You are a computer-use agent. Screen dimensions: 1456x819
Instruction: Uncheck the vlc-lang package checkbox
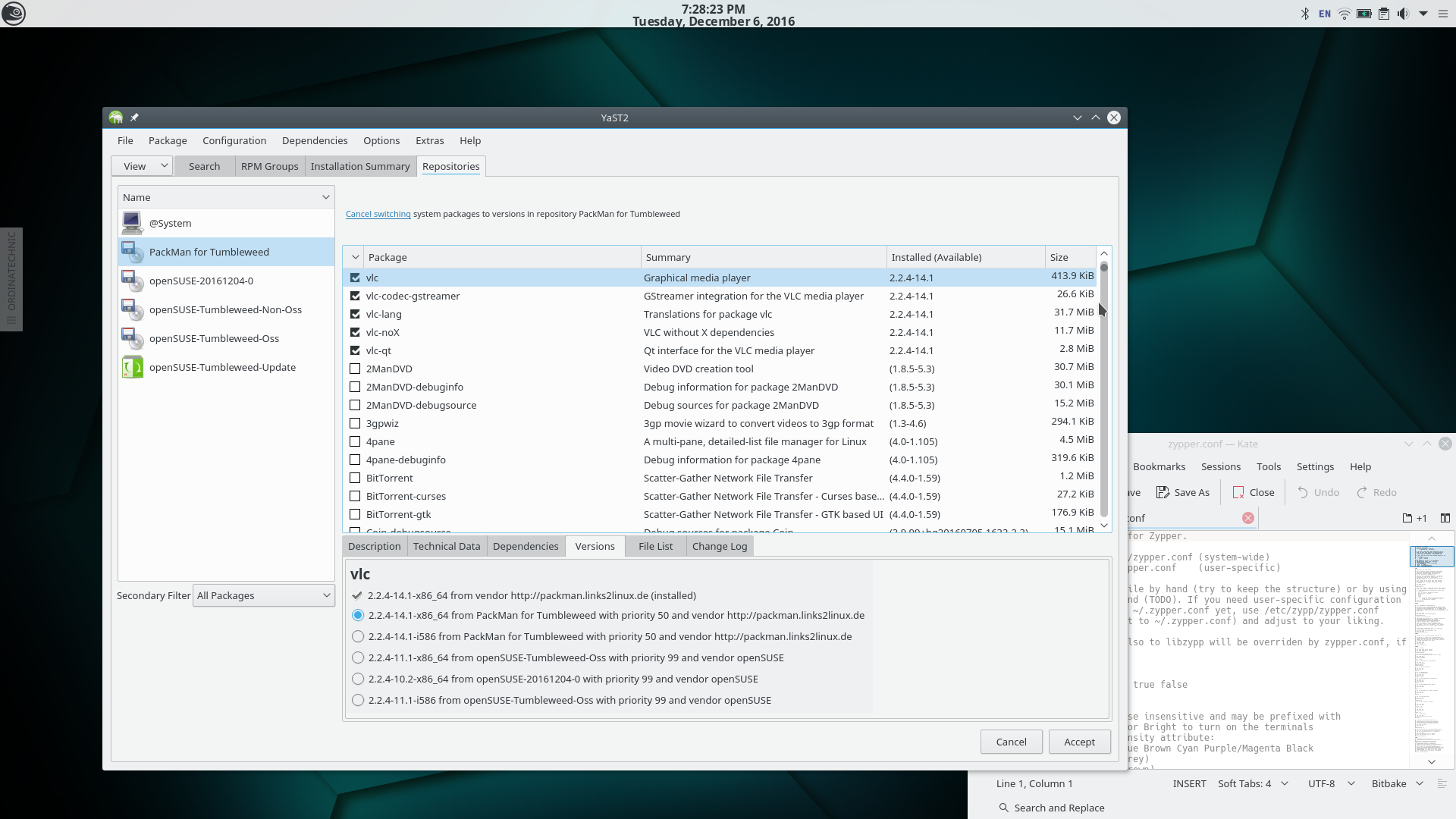[x=355, y=314]
